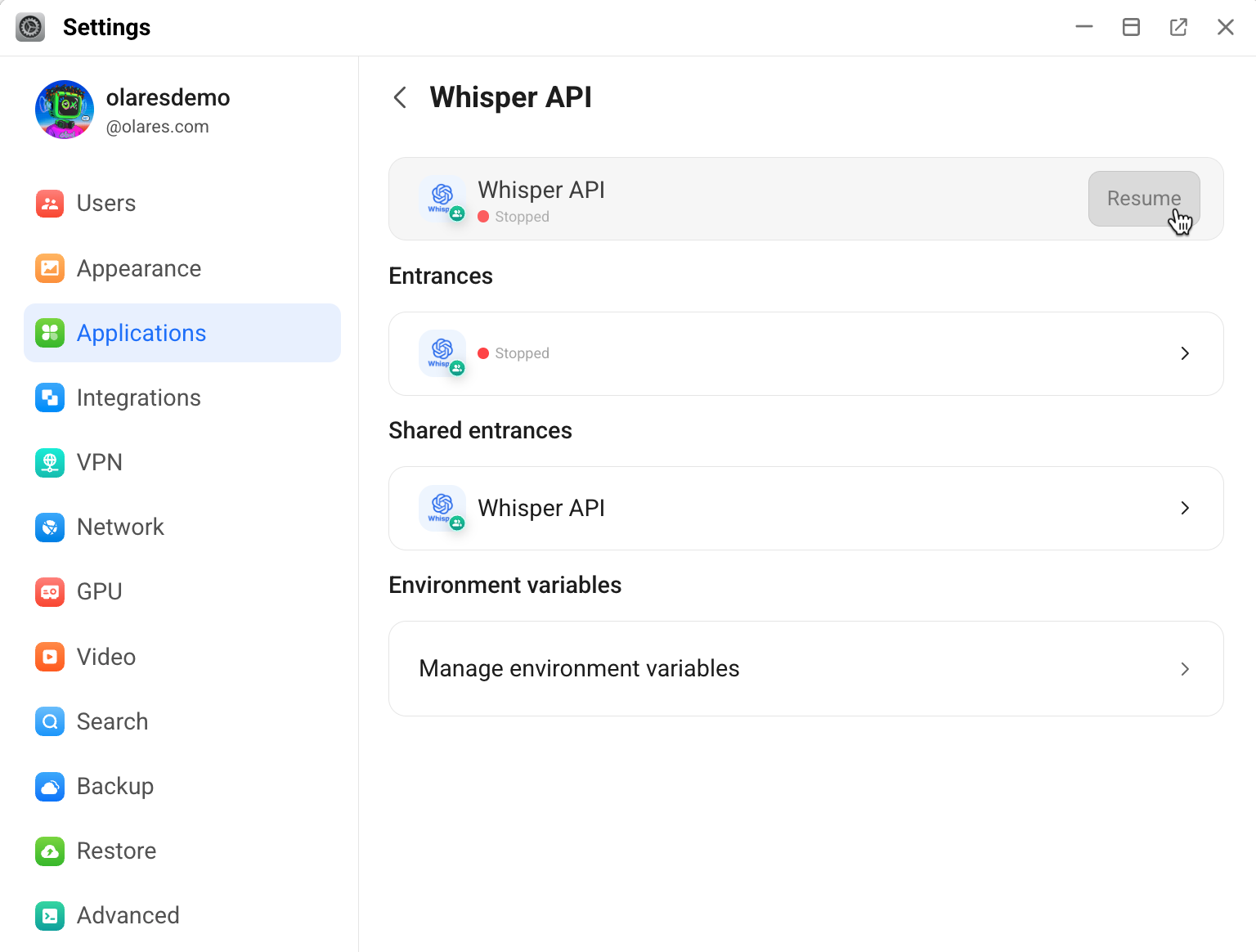This screenshot has height=952, width=1256.
Task: Click the Users icon in sidebar
Action: [x=50, y=204]
